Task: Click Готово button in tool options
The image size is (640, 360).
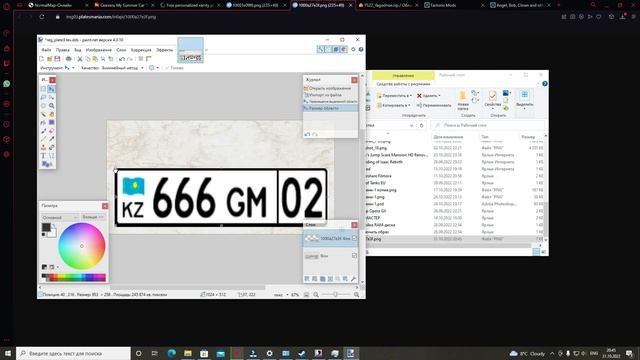Action: click(174, 68)
